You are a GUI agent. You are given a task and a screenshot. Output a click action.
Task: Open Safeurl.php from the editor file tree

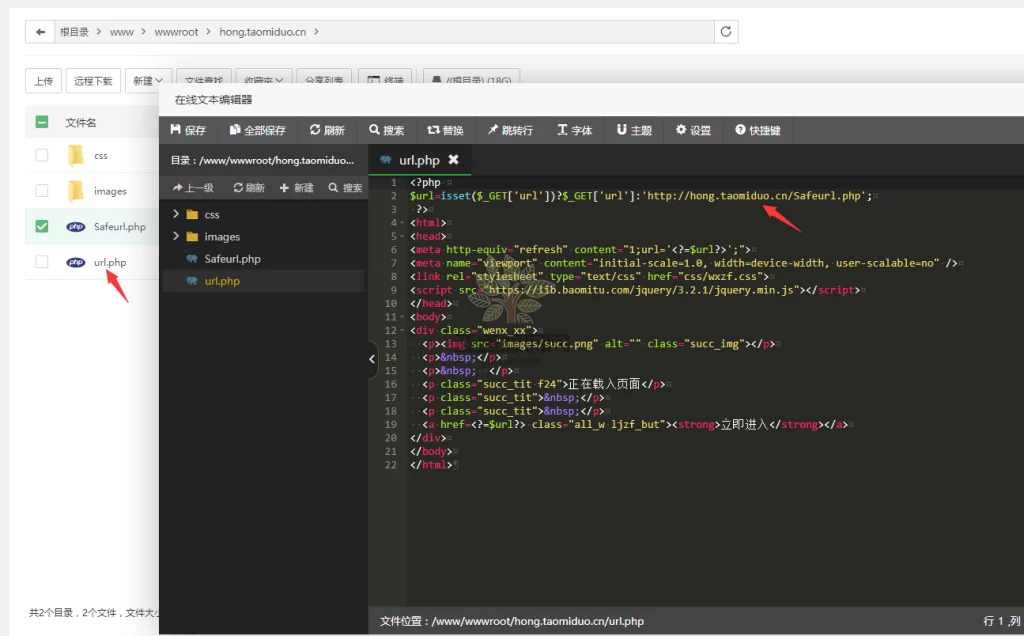(232, 259)
